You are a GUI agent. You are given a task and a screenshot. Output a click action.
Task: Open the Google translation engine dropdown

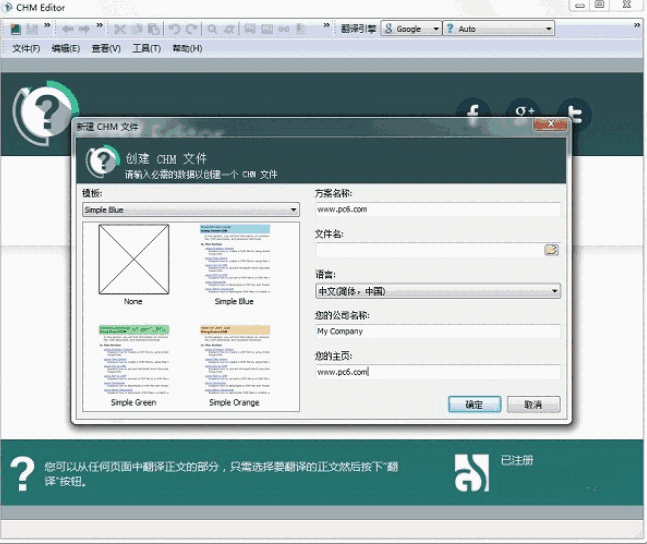(411, 28)
